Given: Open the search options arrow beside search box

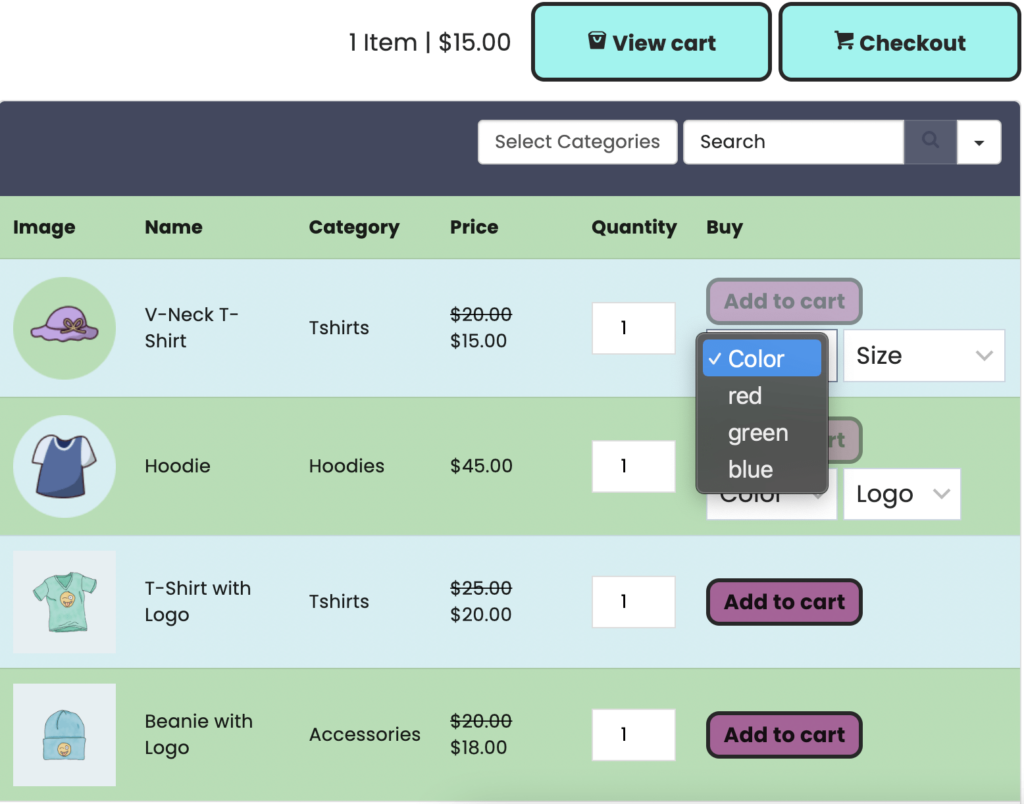Looking at the screenshot, I should pyautogui.click(x=979, y=141).
